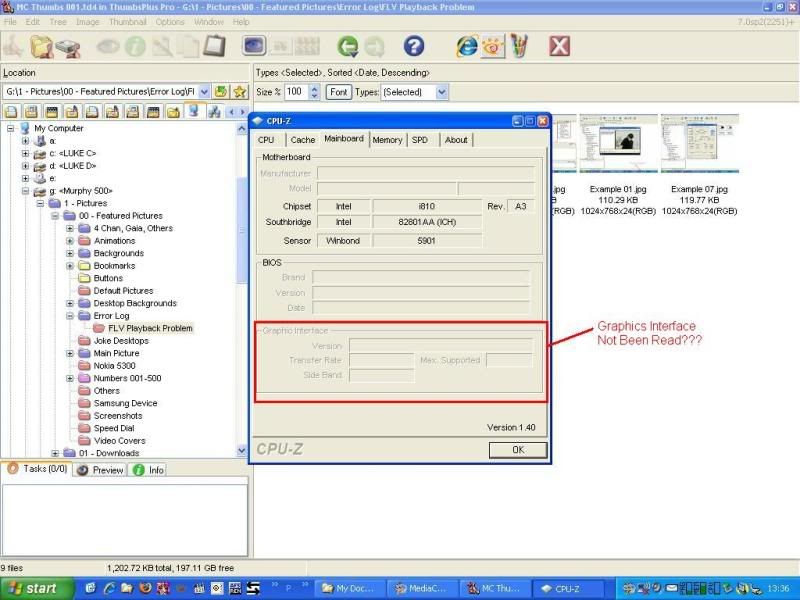
Task: Click the left arrow of the tree tab scroller
Action: point(232,112)
